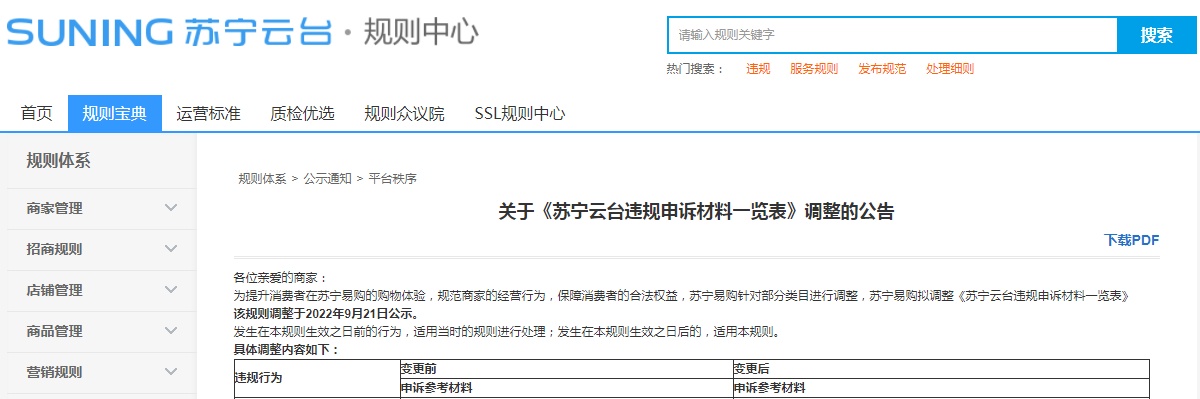Image resolution: width=1200 pixels, height=399 pixels.
Task: Open the 规则众议院 tab
Action: [x=404, y=113]
